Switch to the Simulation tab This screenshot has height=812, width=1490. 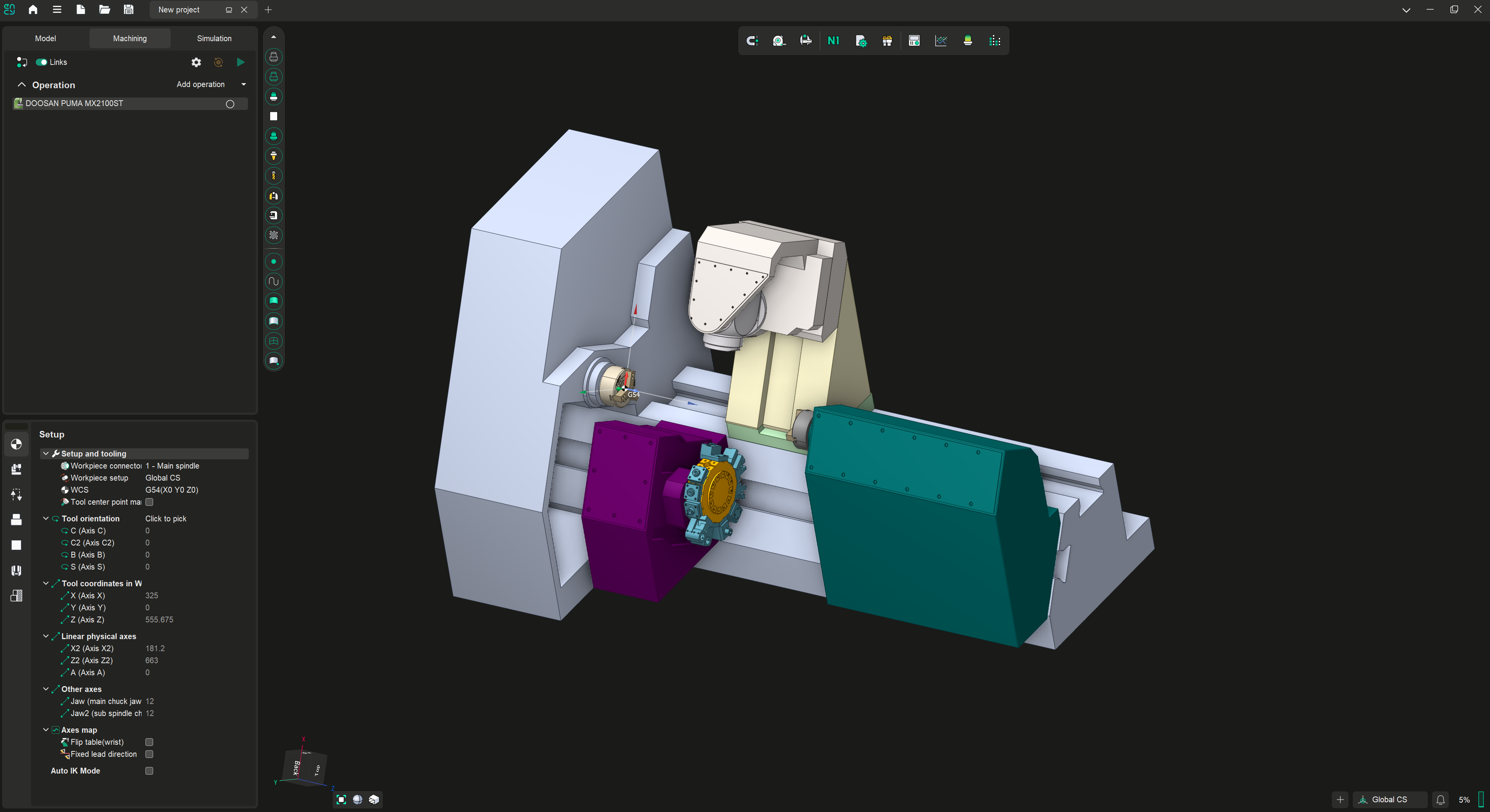(214, 38)
